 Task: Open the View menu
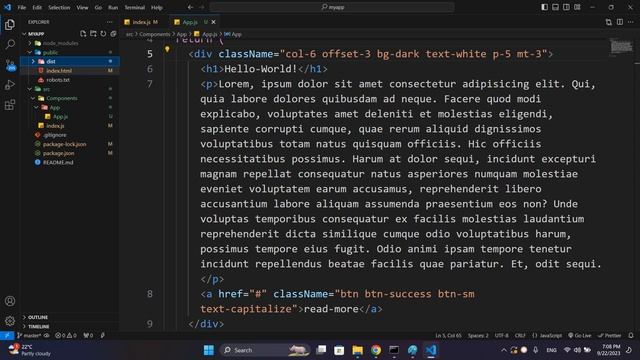pos(82,7)
